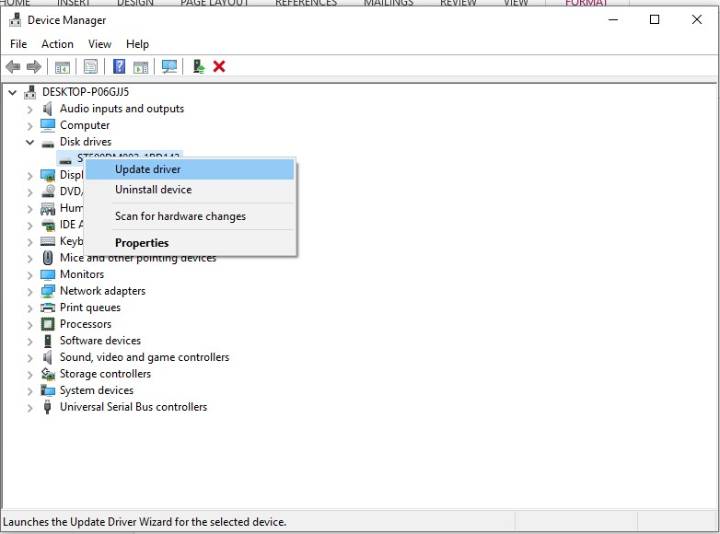Click the update driver toolbar icon with green arrow

click(198, 67)
